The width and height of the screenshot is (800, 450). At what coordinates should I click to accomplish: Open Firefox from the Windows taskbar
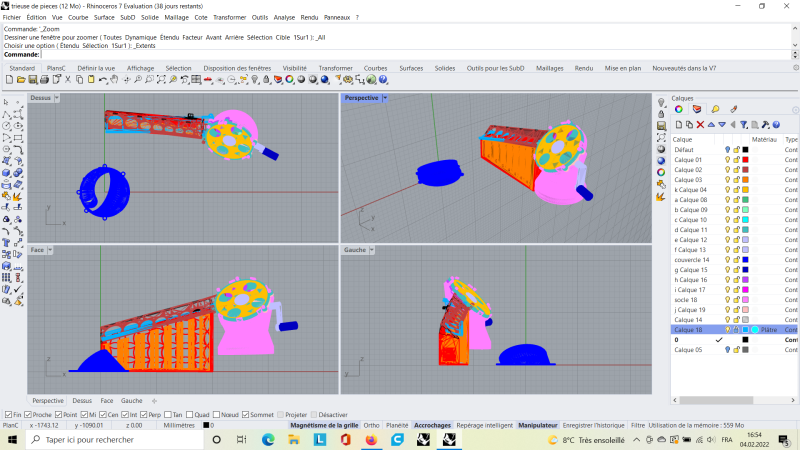point(371,439)
